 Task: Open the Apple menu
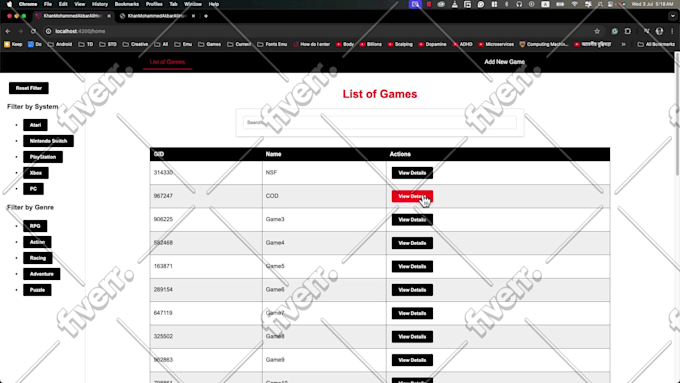coord(10,4)
